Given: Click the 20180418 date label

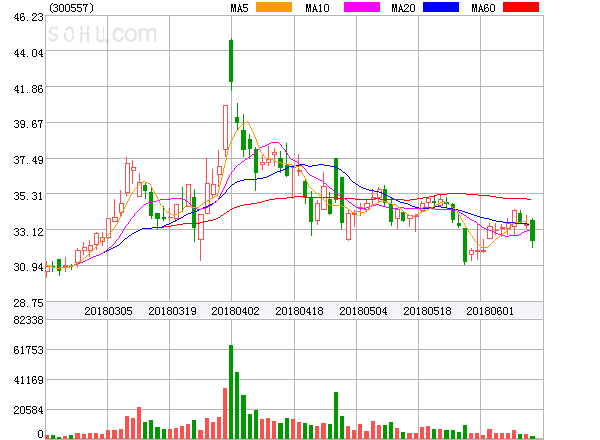Looking at the screenshot, I should 299,311.
